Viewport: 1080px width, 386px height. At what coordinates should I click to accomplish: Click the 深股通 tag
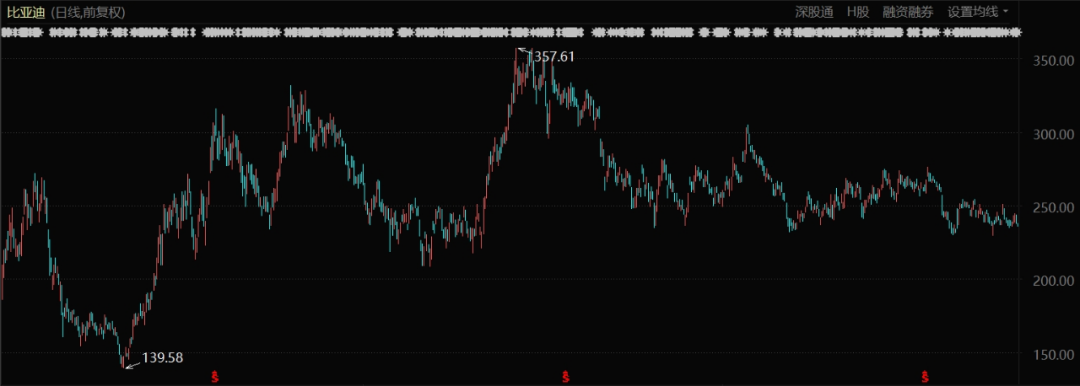(814, 12)
